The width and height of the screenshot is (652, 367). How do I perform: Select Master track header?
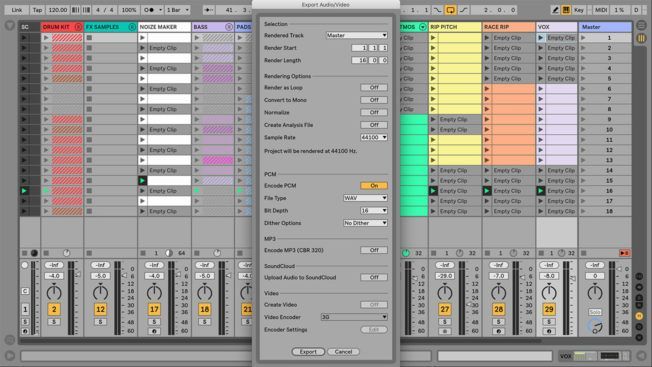pyautogui.click(x=605, y=27)
